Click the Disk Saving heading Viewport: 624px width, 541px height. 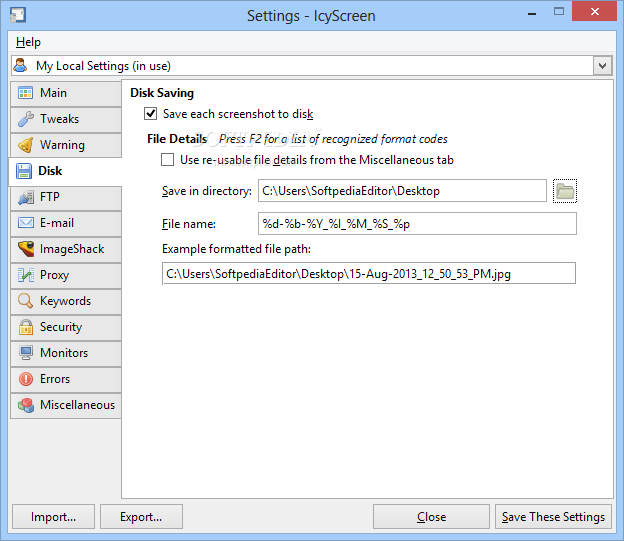[x=162, y=93]
